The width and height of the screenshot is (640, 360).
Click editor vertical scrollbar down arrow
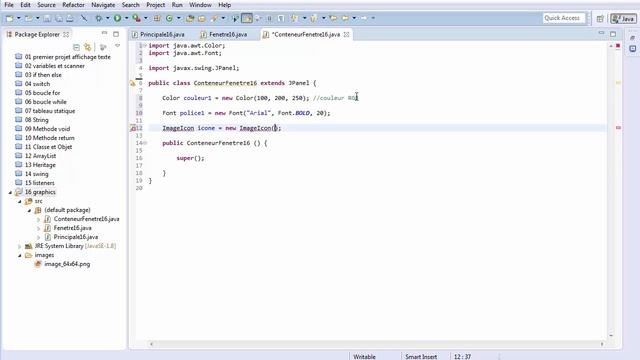[611, 336]
